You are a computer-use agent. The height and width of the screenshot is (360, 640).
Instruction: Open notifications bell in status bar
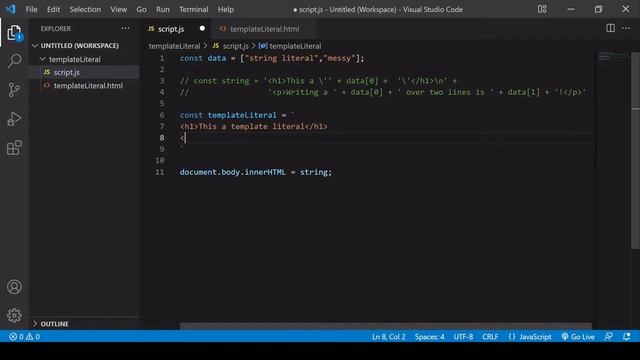click(627, 337)
